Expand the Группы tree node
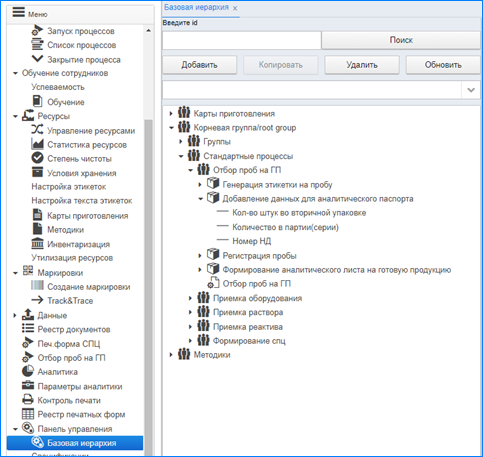The width and height of the screenshot is (483, 457). click(181, 142)
